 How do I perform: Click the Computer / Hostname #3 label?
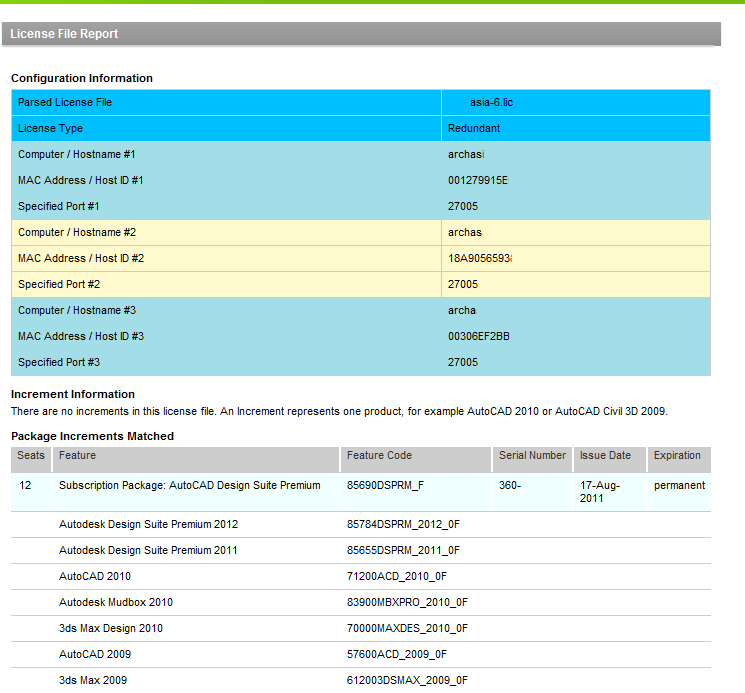coord(77,310)
